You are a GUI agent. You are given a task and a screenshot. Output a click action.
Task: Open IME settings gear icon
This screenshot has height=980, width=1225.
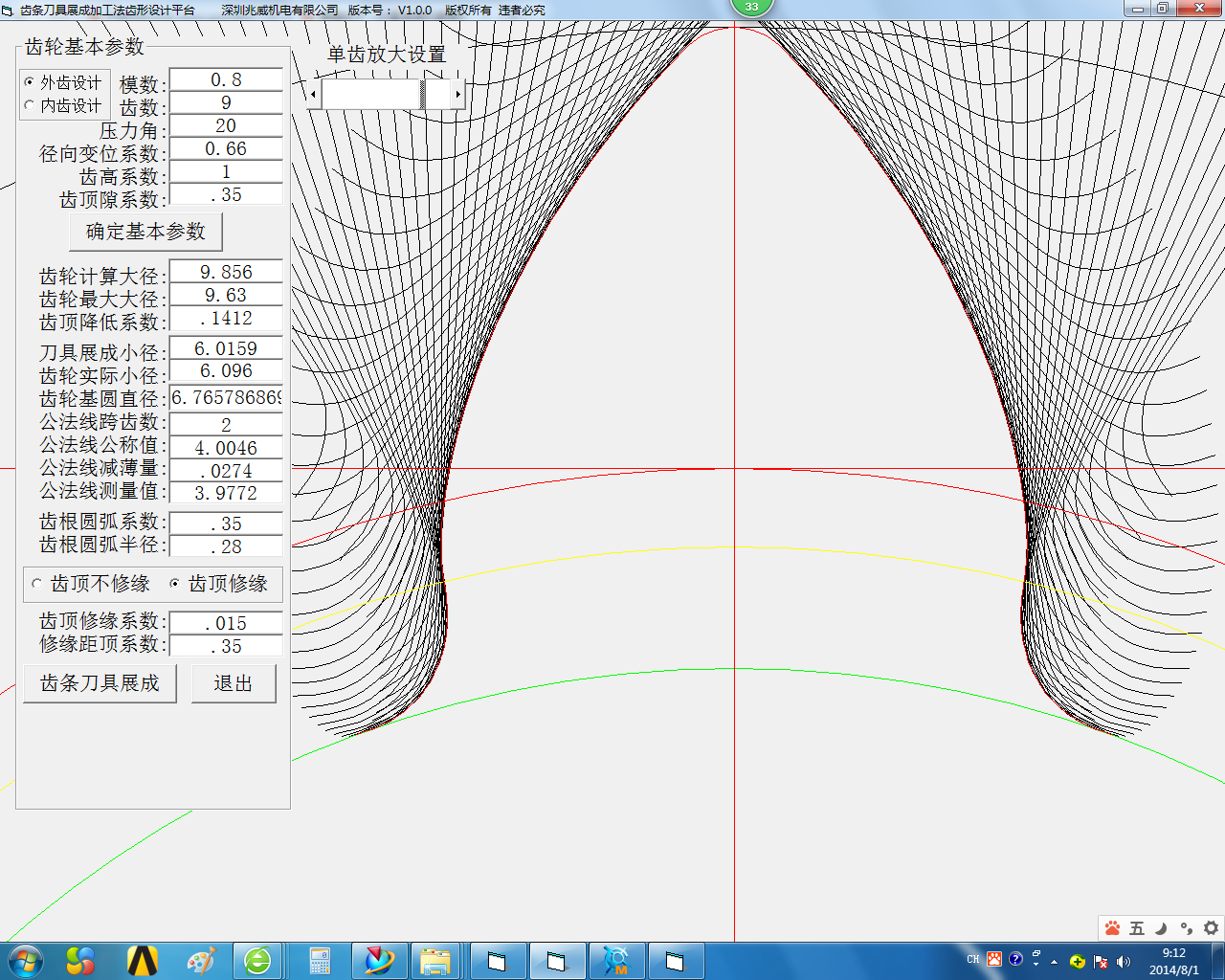click(x=1211, y=927)
